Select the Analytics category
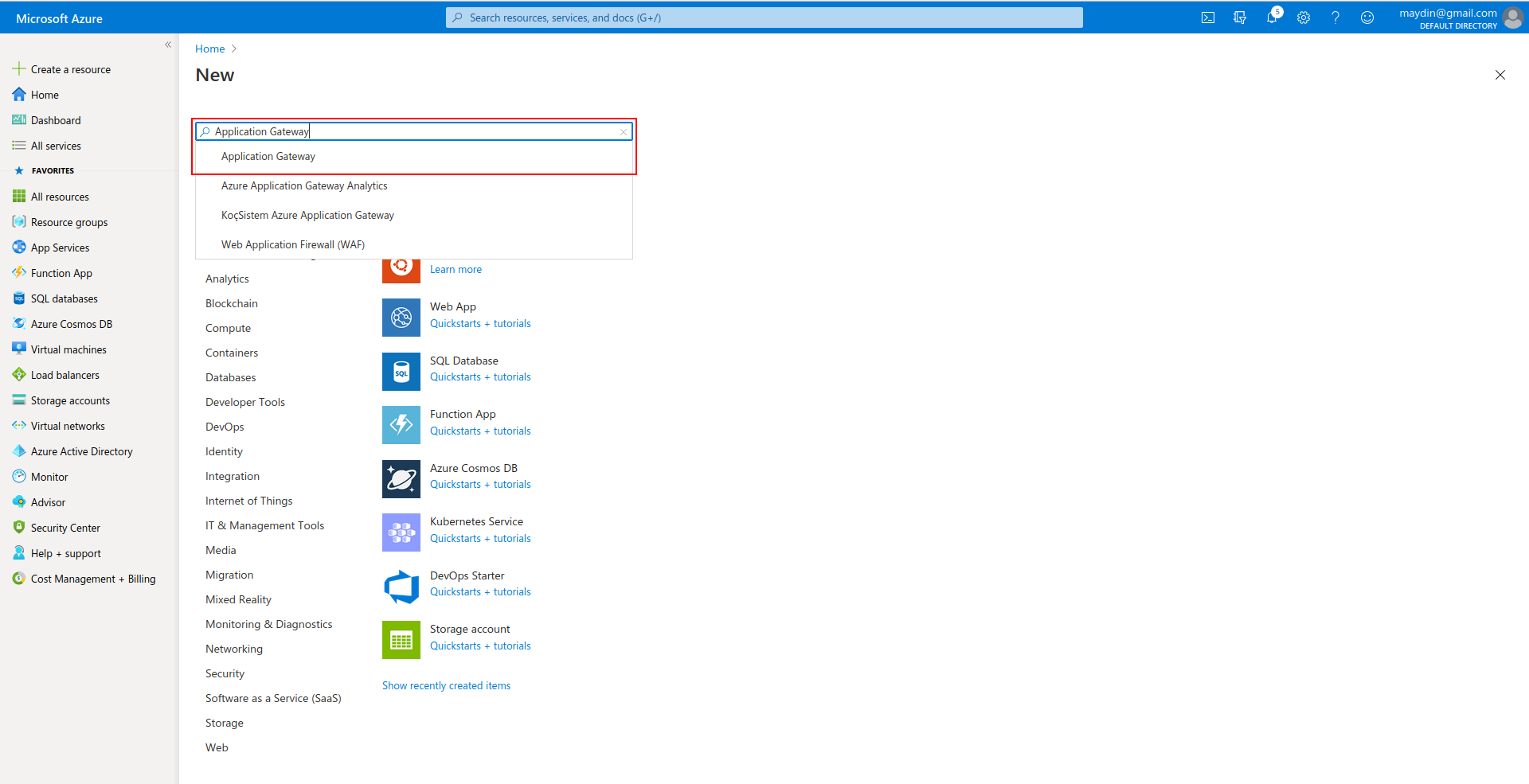The height and width of the screenshot is (784, 1529). tap(227, 279)
